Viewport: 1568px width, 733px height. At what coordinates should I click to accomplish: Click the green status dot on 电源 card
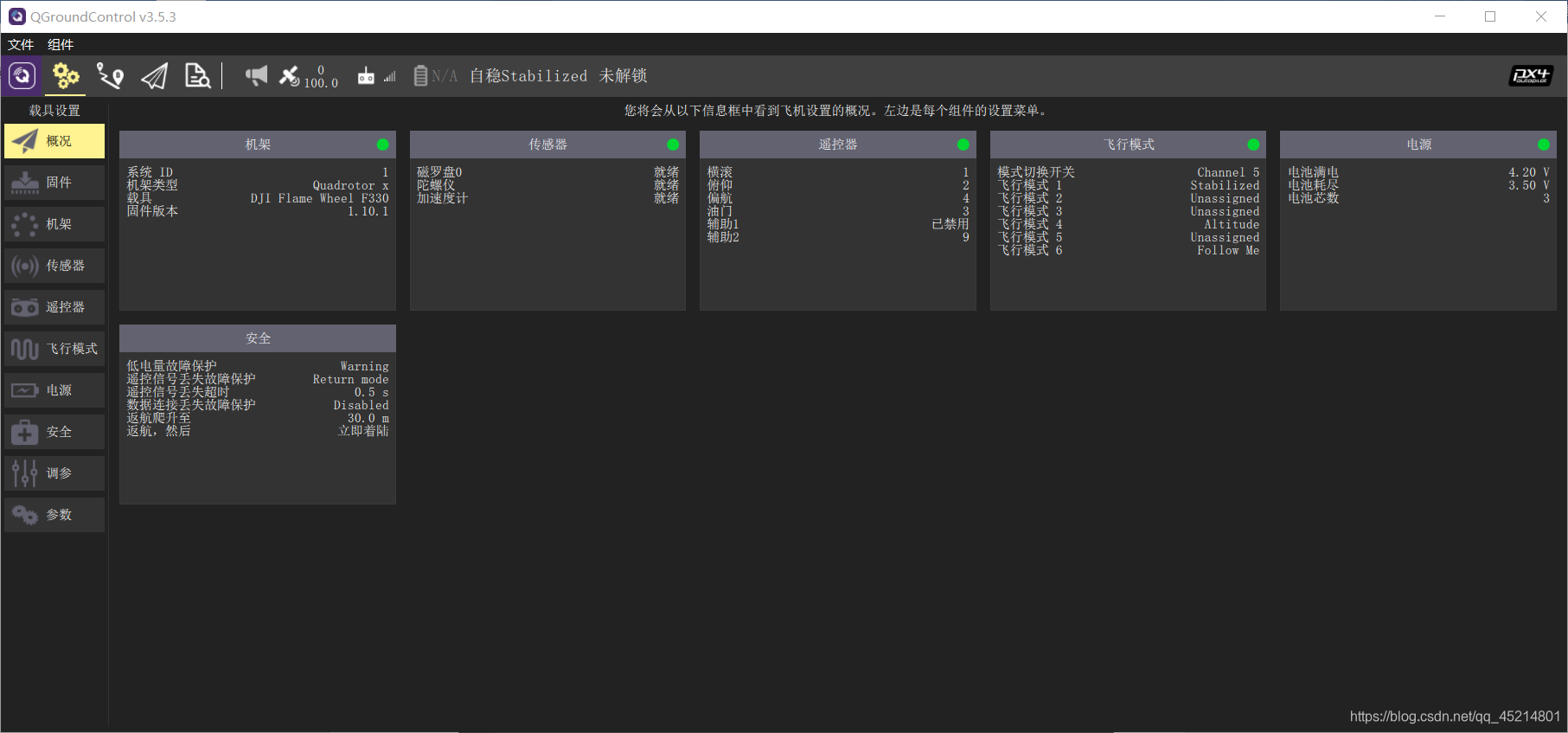(1544, 145)
